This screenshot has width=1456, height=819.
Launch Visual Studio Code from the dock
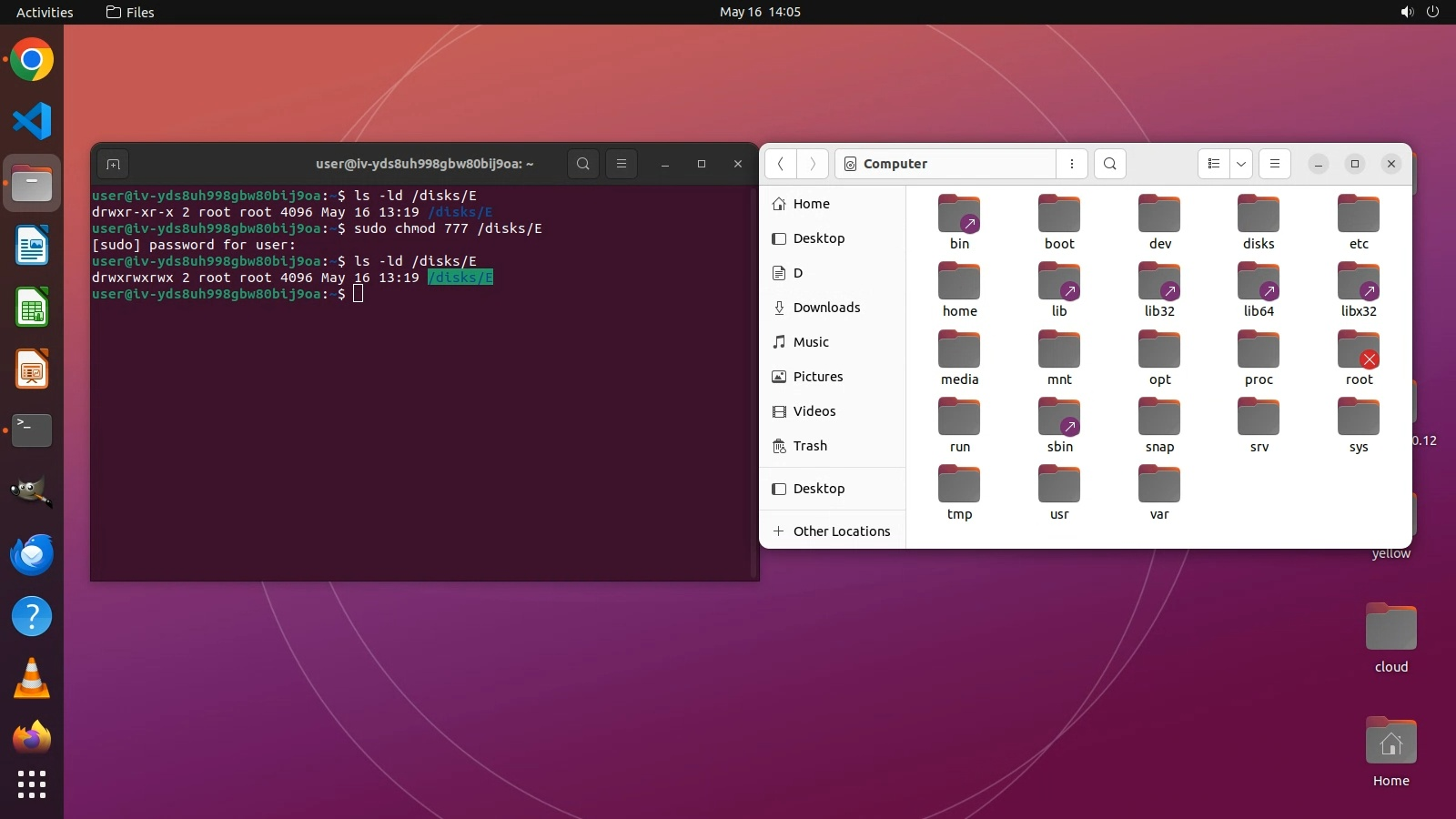pyautogui.click(x=32, y=121)
